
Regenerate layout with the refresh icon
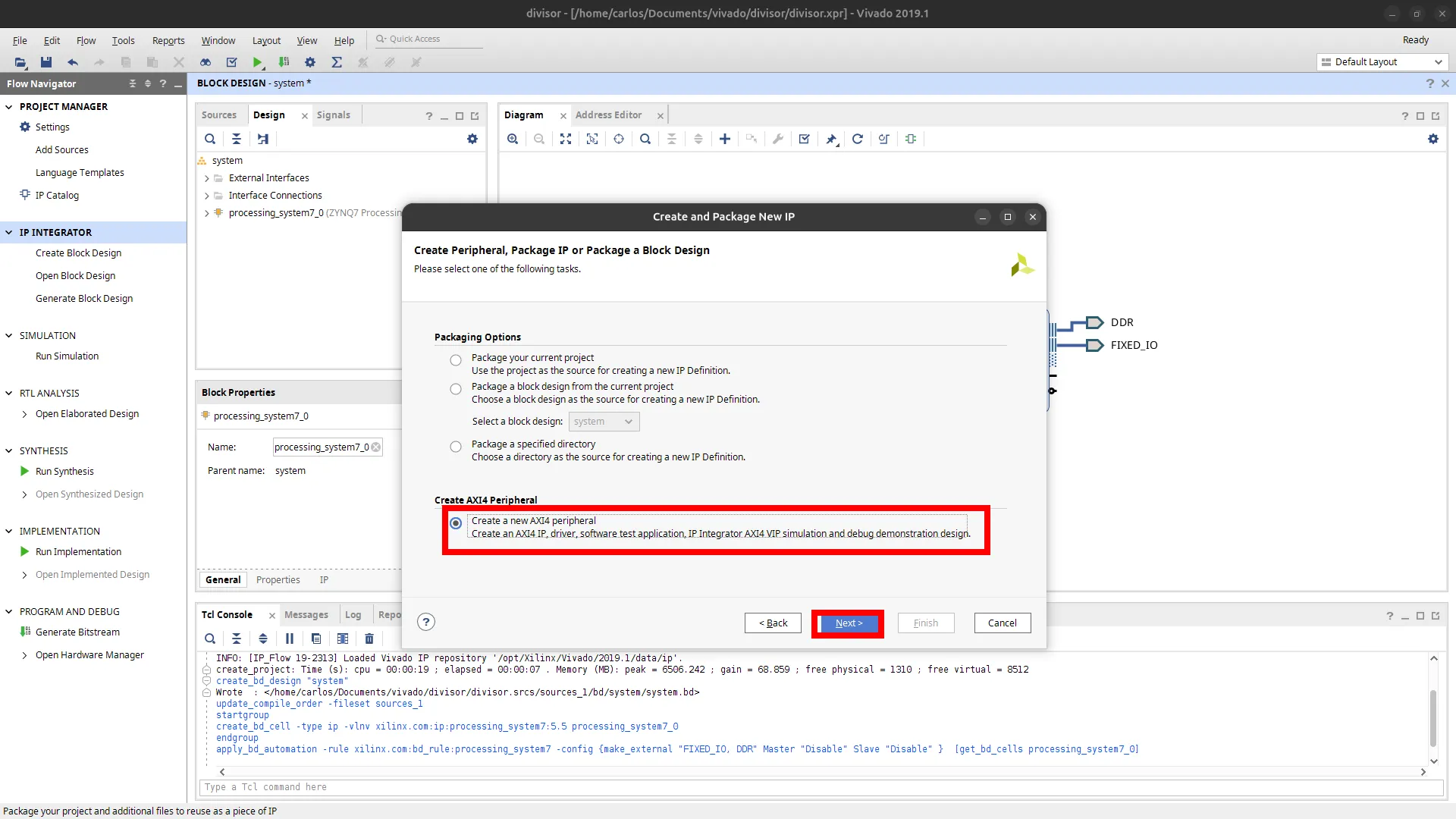858,139
